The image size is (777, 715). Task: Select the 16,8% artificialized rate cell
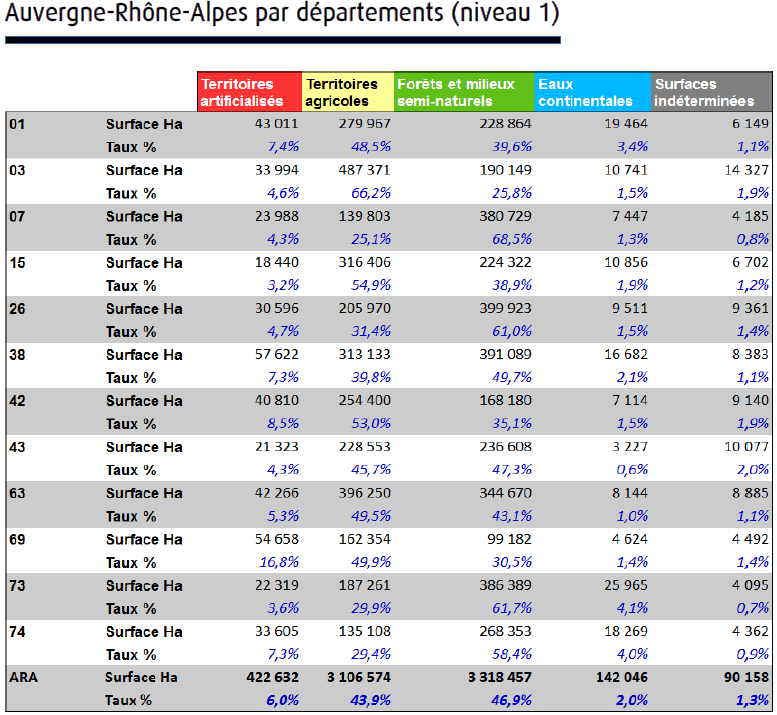[x=279, y=563]
